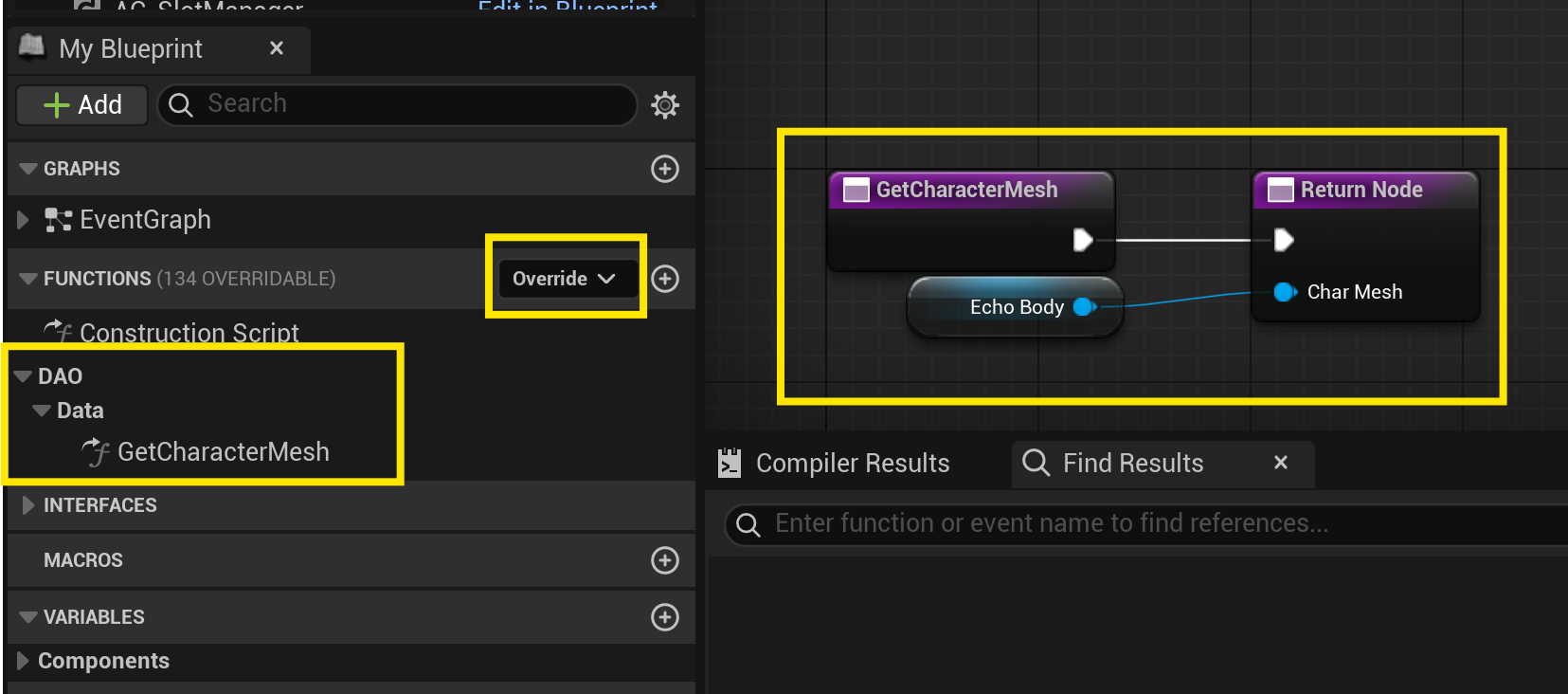Collapse the DAO category
Screen dimensions: 1568x694
24,376
